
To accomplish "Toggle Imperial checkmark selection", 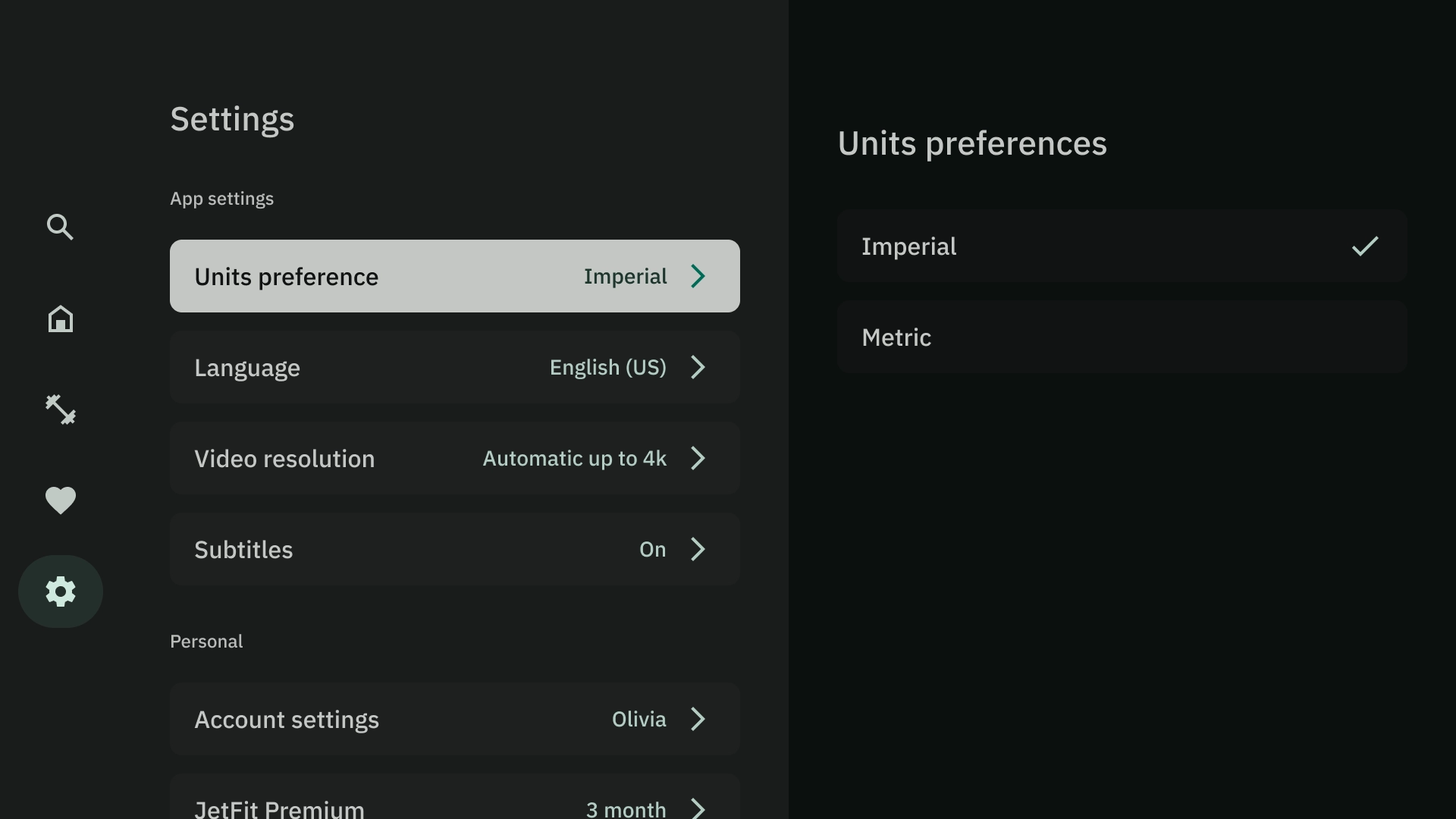I will 1365,246.
